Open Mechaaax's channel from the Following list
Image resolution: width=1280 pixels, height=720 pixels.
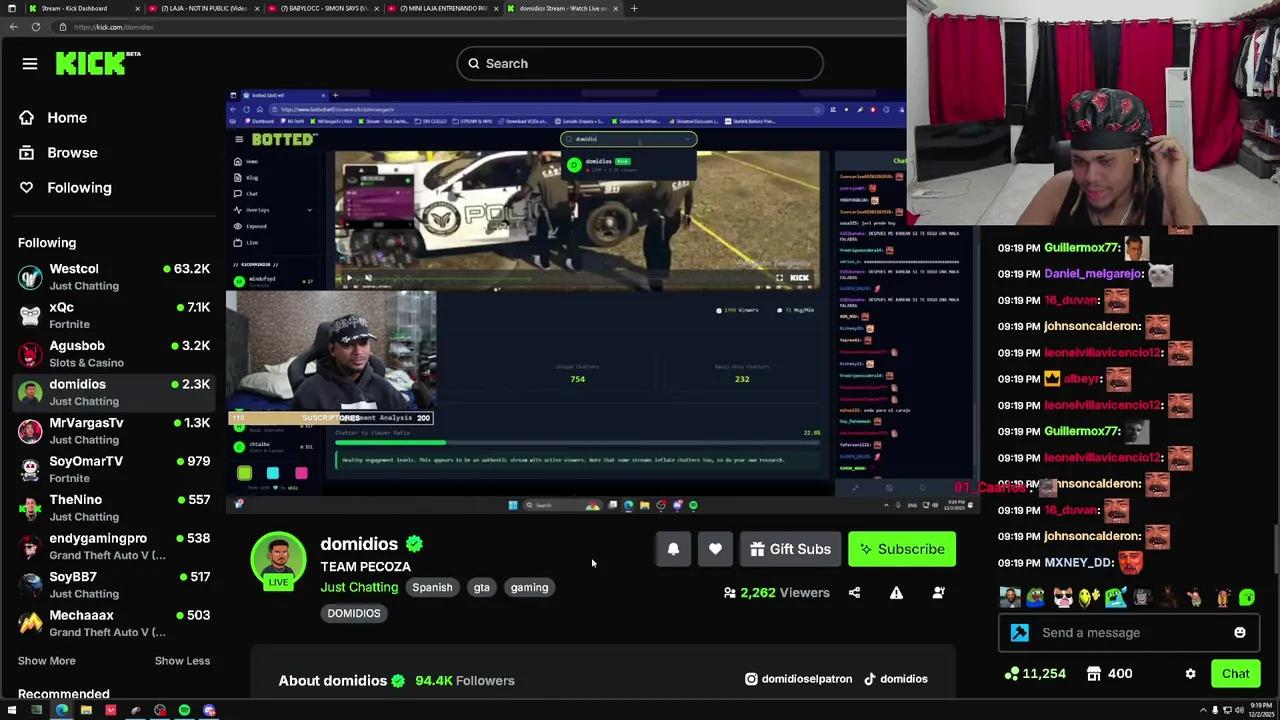pyautogui.click(x=114, y=623)
